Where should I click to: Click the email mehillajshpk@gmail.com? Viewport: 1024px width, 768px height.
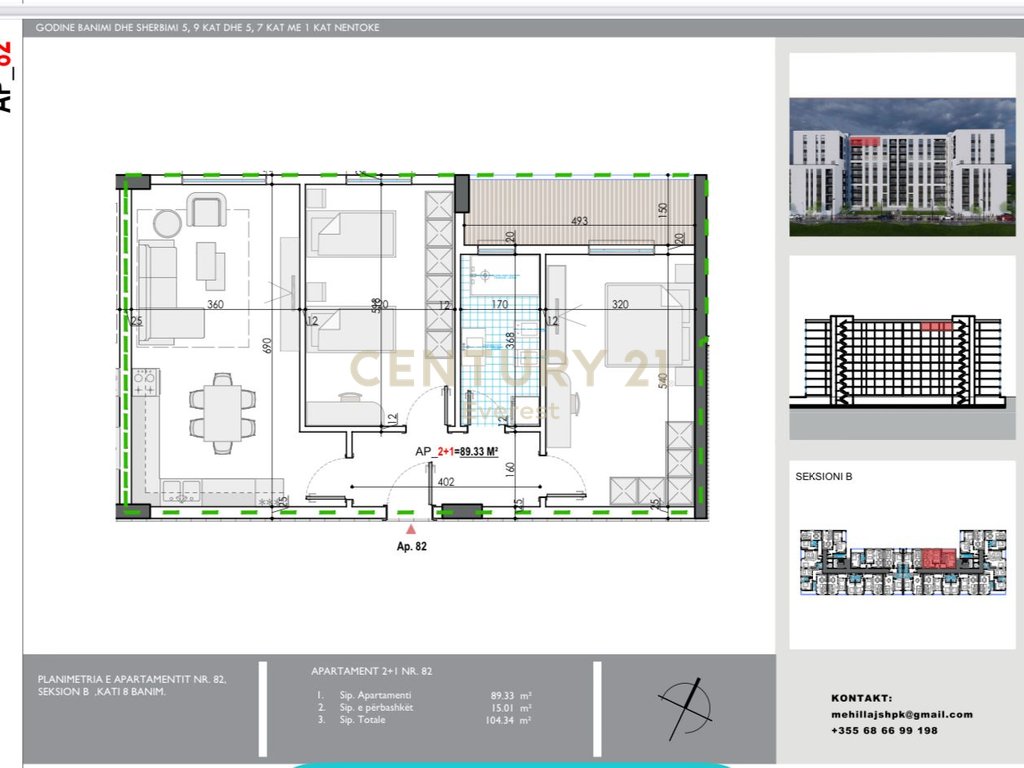pyautogui.click(x=902, y=714)
